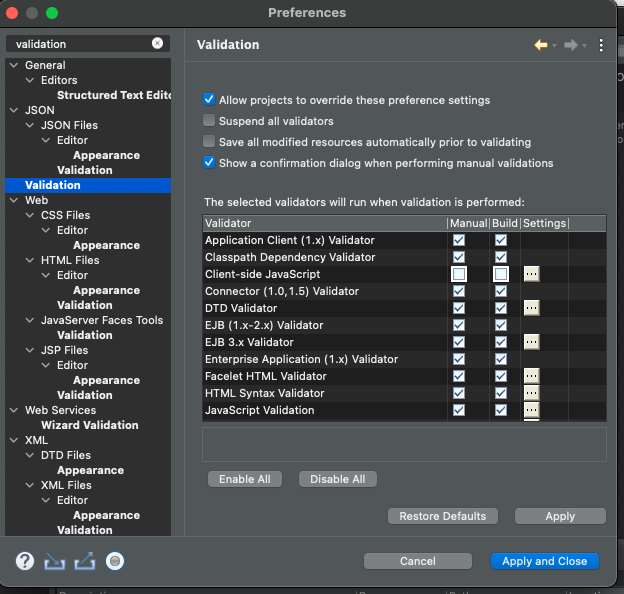Image resolution: width=624 pixels, height=594 pixels.
Task: Click the export preferences icon
Action: 85,561
